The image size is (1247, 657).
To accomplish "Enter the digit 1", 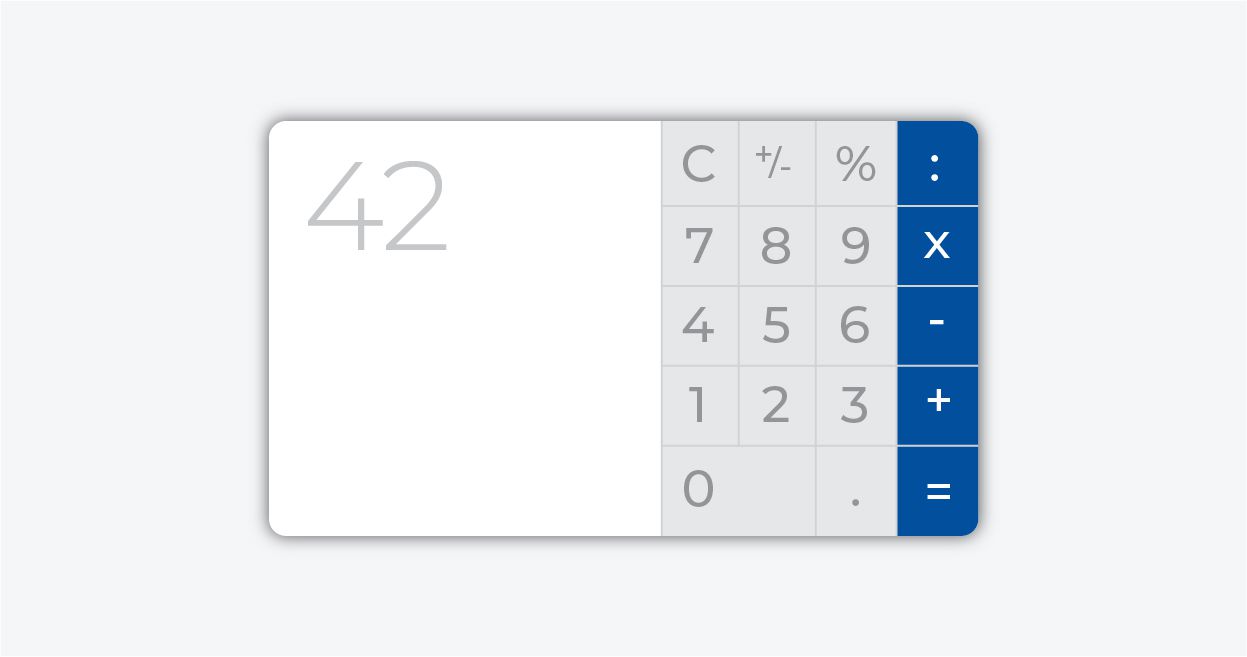I will [x=699, y=405].
